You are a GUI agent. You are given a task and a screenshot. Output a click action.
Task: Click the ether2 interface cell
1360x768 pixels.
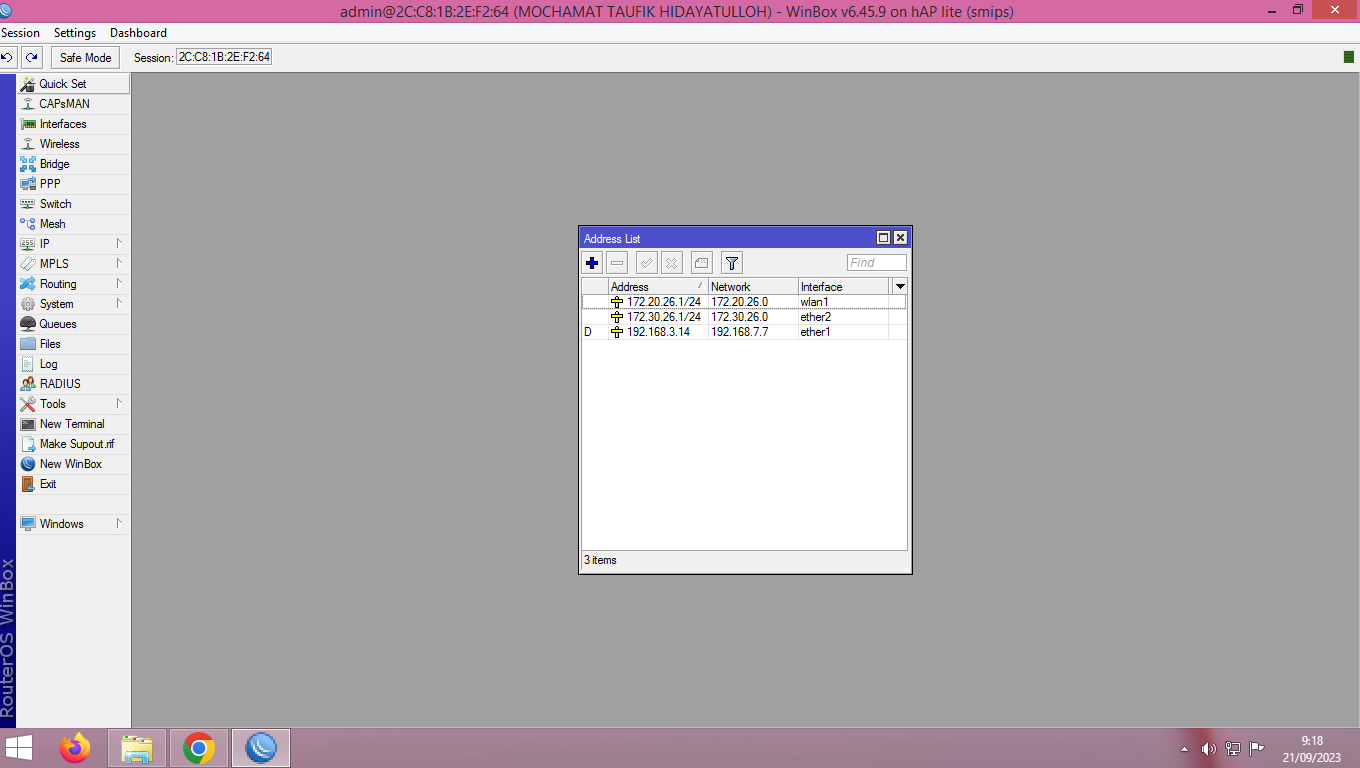843,317
